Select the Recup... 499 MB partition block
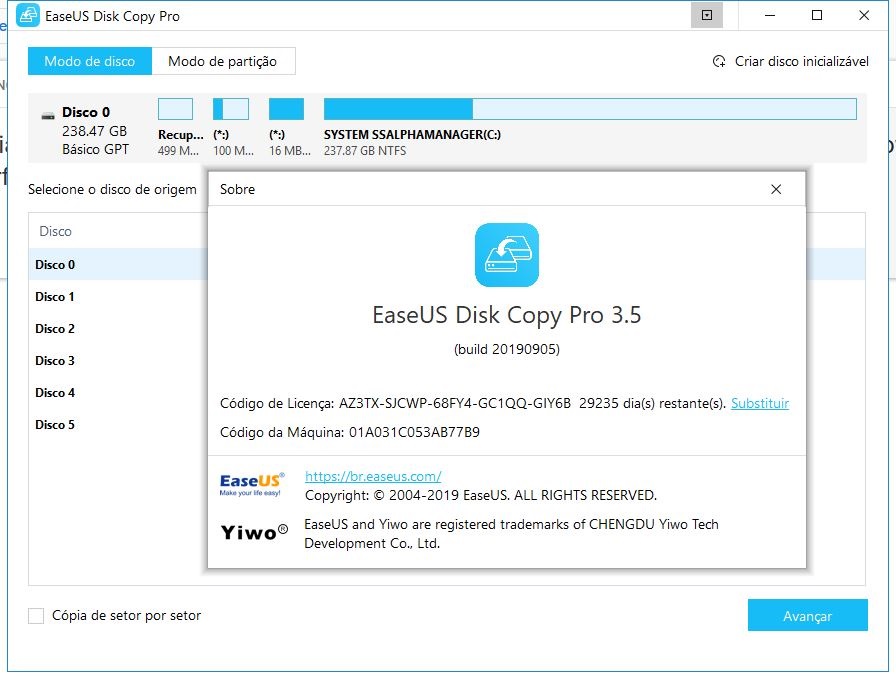The width and height of the screenshot is (896, 679). pyautogui.click(x=175, y=109)
